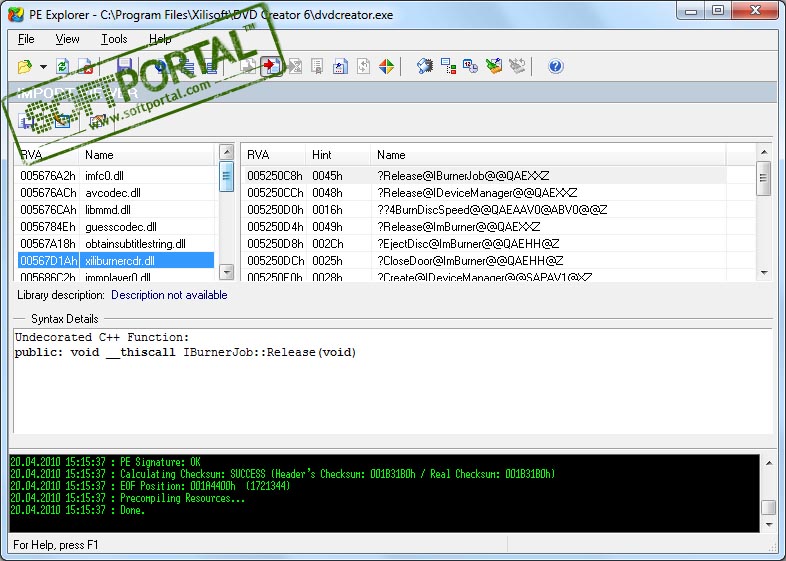Open the certificate document toolbar icon

click(x=317, y=66)
